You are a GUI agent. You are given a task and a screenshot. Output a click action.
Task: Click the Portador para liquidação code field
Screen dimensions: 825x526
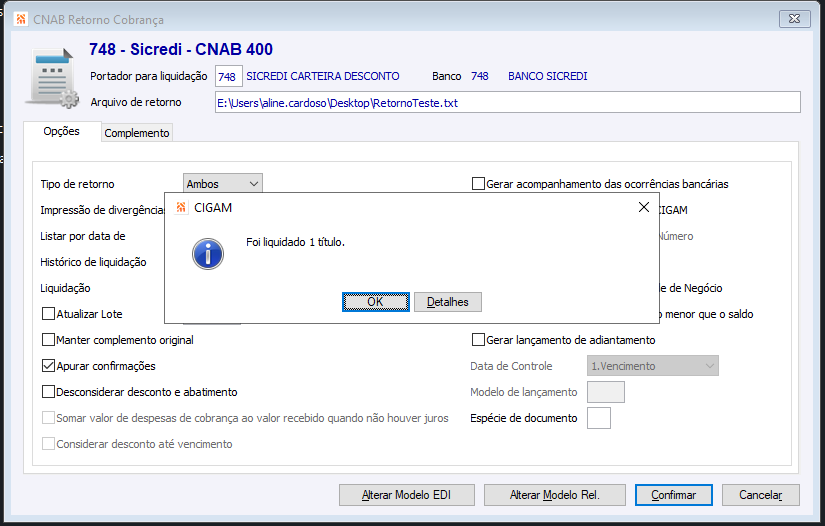[229, 76]
